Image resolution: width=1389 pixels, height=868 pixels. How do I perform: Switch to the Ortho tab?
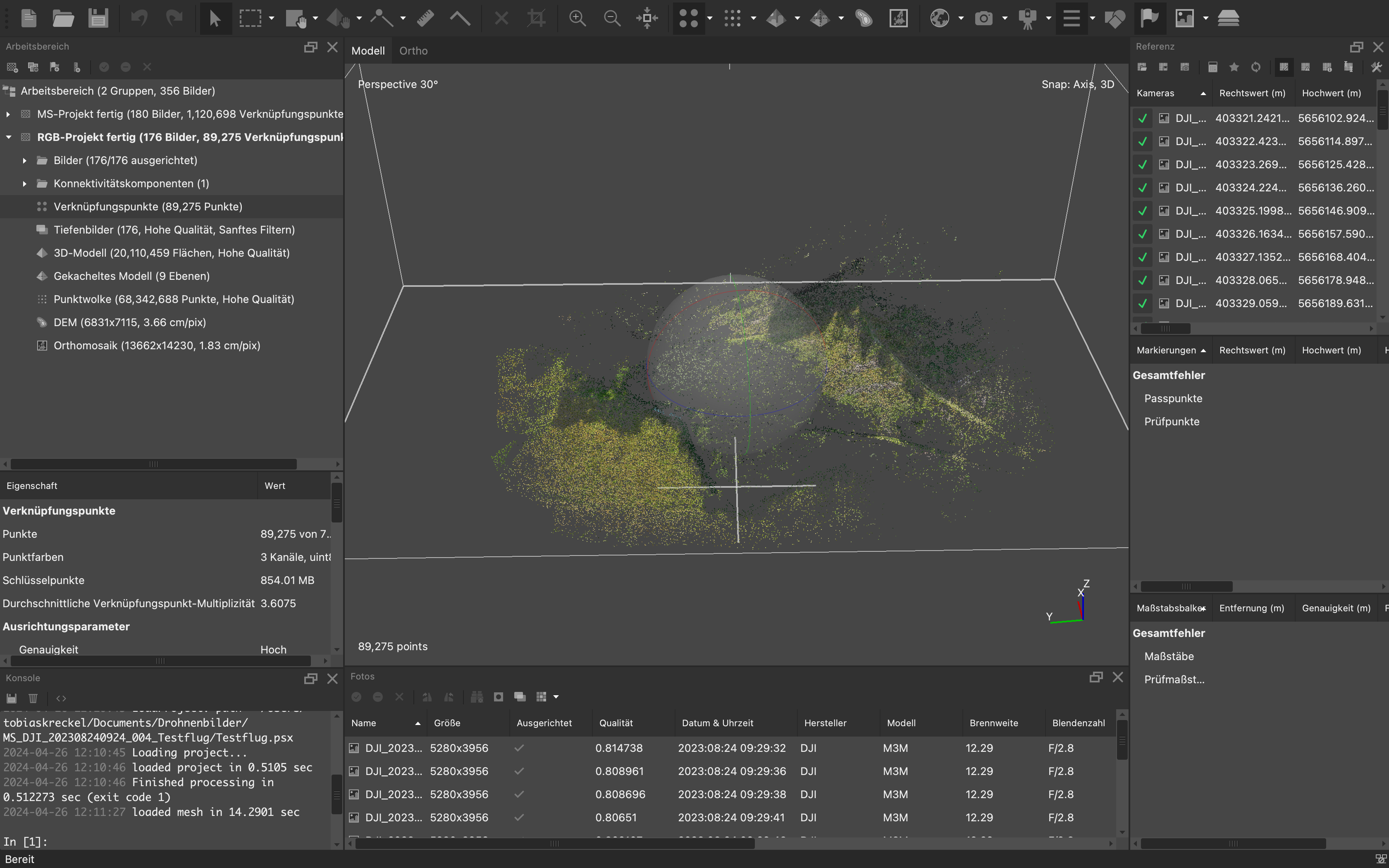(x=413, y=50)
